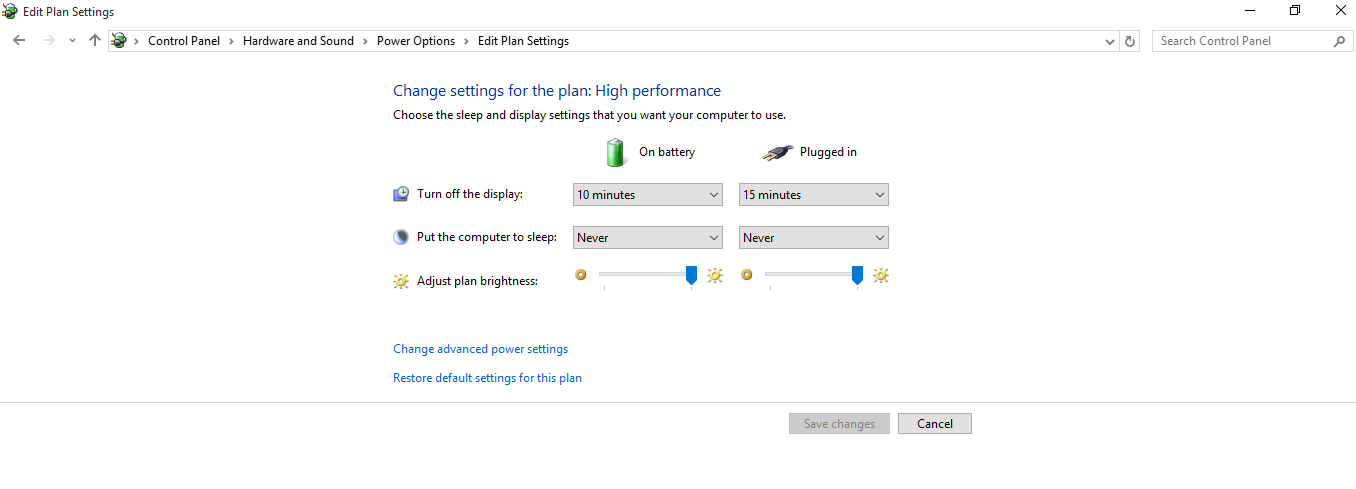The height and width of the screenshot is (489, 1356).
Task: Click the On battery brightness slider handle
Action: (x=691, y=275)
